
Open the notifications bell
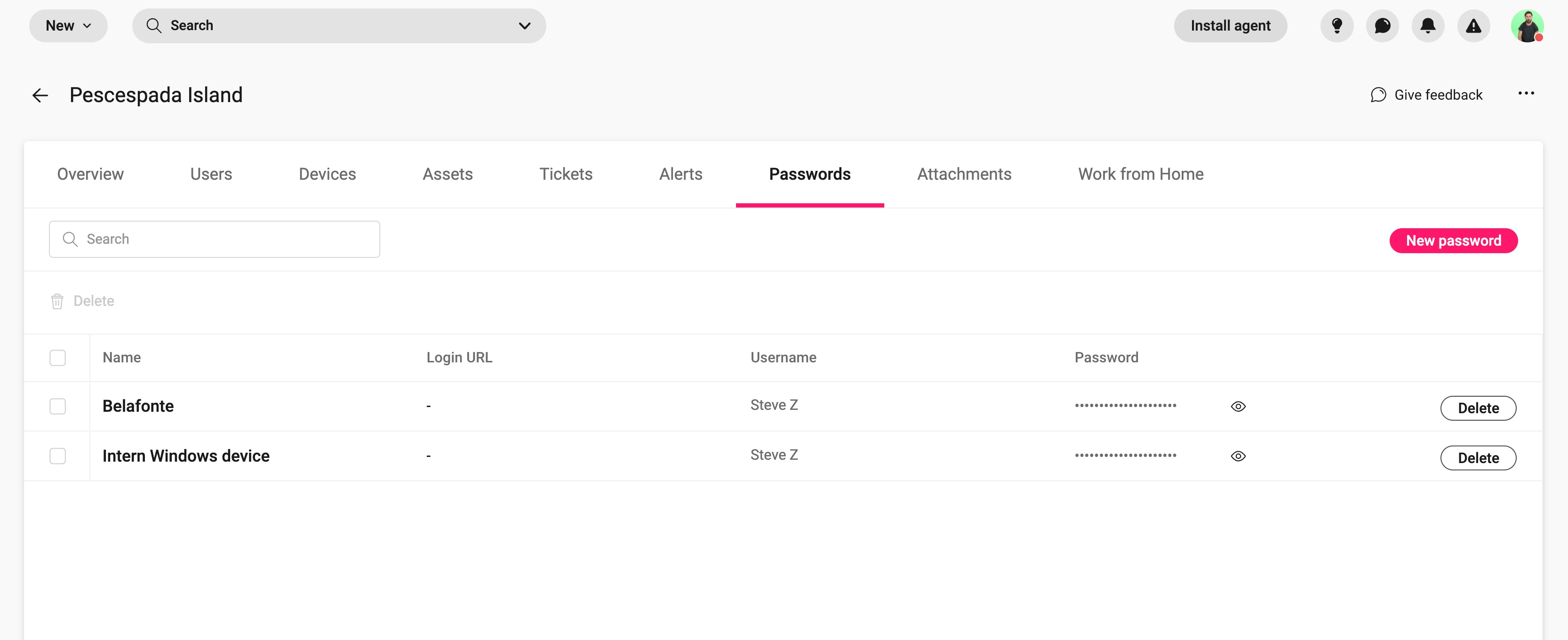pyautogui.click(x=1428, y=25)
